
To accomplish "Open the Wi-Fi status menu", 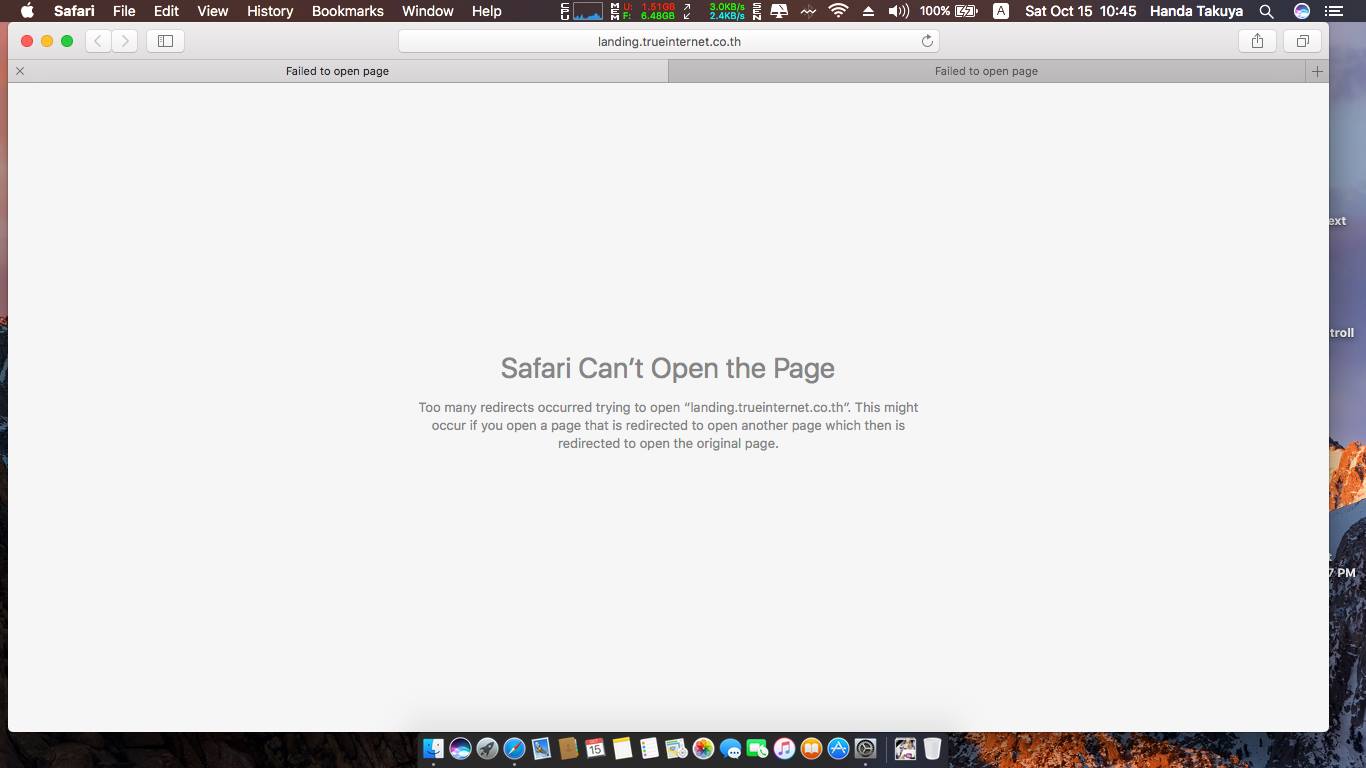I will pos(838,11).
